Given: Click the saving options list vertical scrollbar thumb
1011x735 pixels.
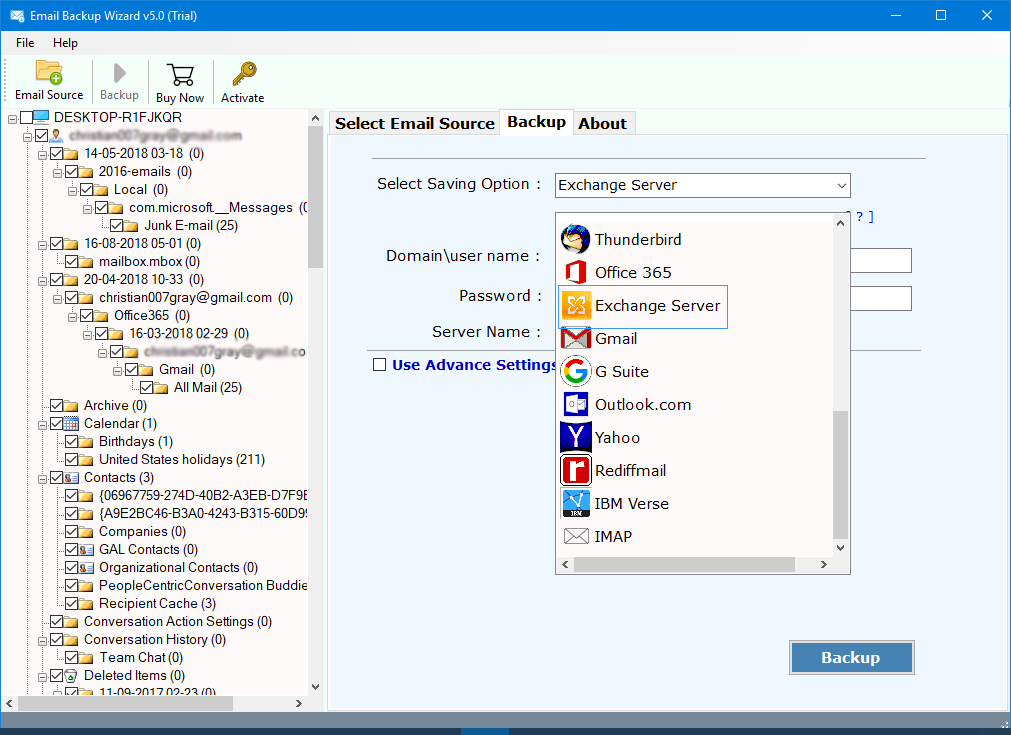Looking at the screenshot, I should [840, 475].
